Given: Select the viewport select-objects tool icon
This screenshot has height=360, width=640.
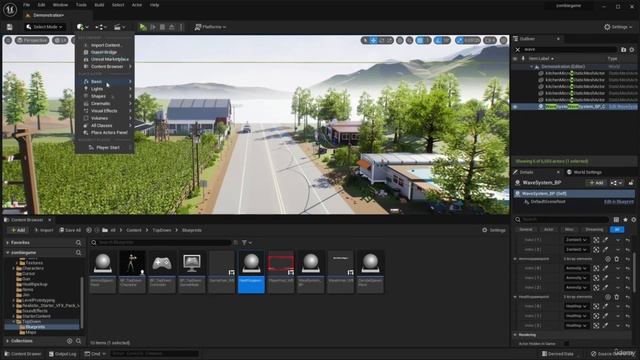Looking at the screenshot, I should 365,40.
